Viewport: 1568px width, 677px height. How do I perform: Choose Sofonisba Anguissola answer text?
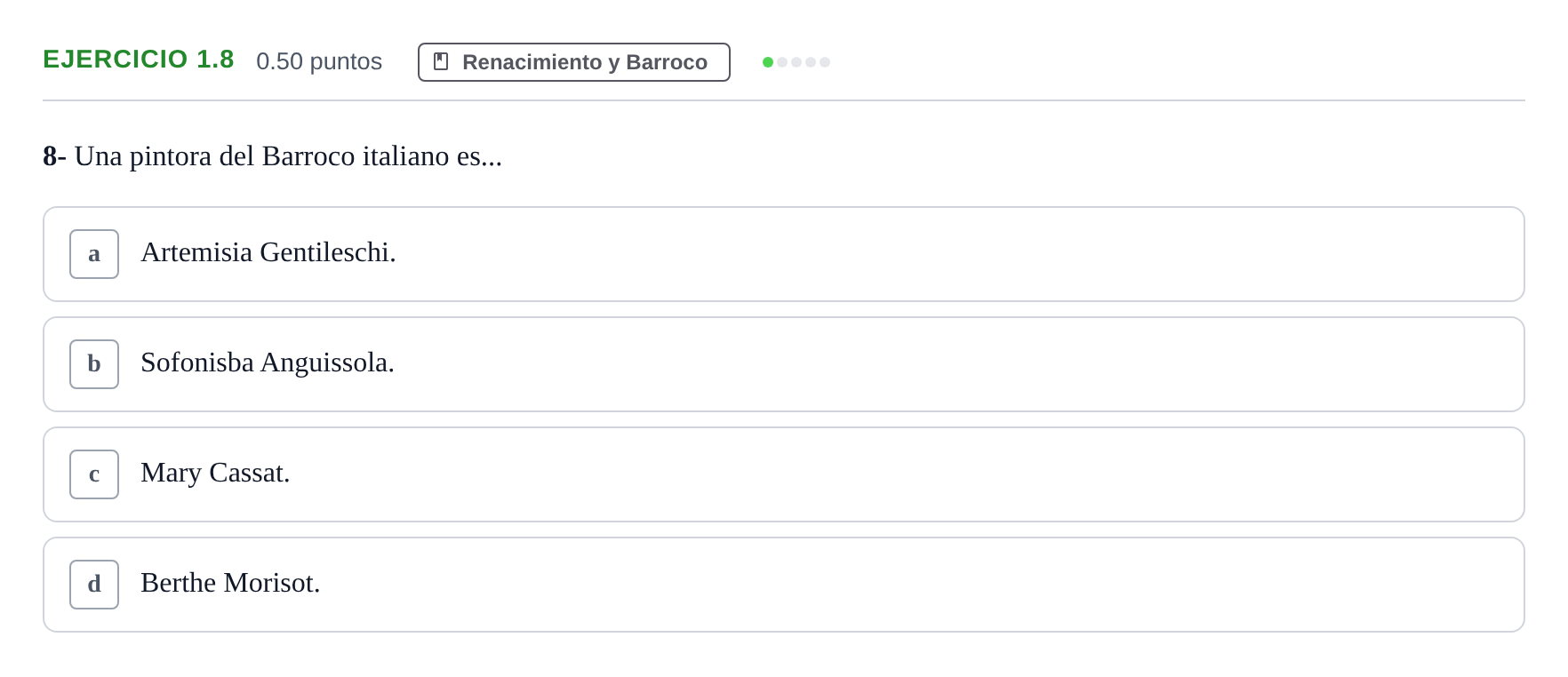point(268,363)
